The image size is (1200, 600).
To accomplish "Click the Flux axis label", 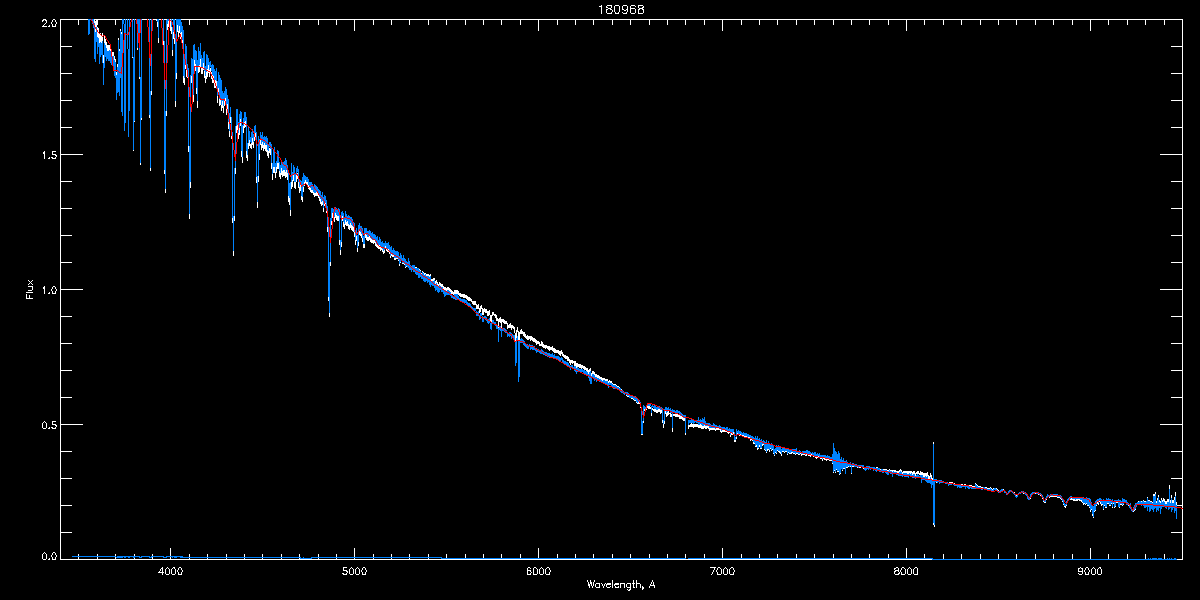I will [x=29, y=290].
